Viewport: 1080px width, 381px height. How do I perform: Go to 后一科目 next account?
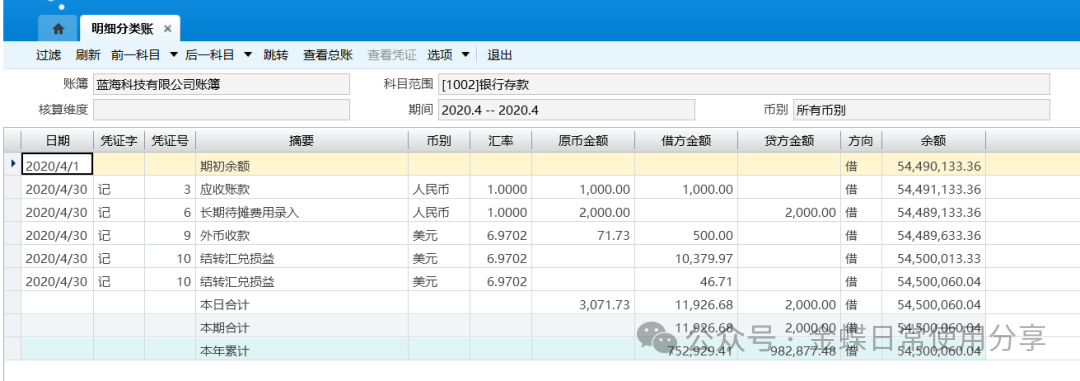[x=209, y=55]
